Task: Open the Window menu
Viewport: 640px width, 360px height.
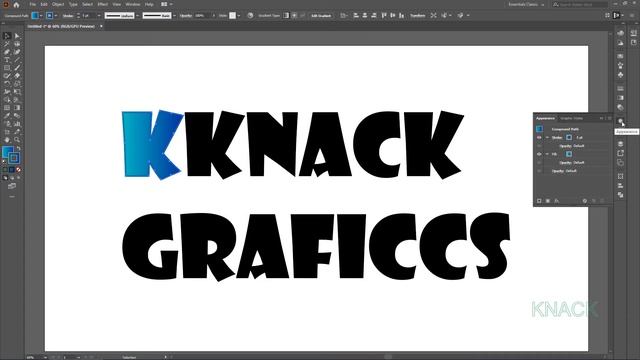Action: click(133, 4)
